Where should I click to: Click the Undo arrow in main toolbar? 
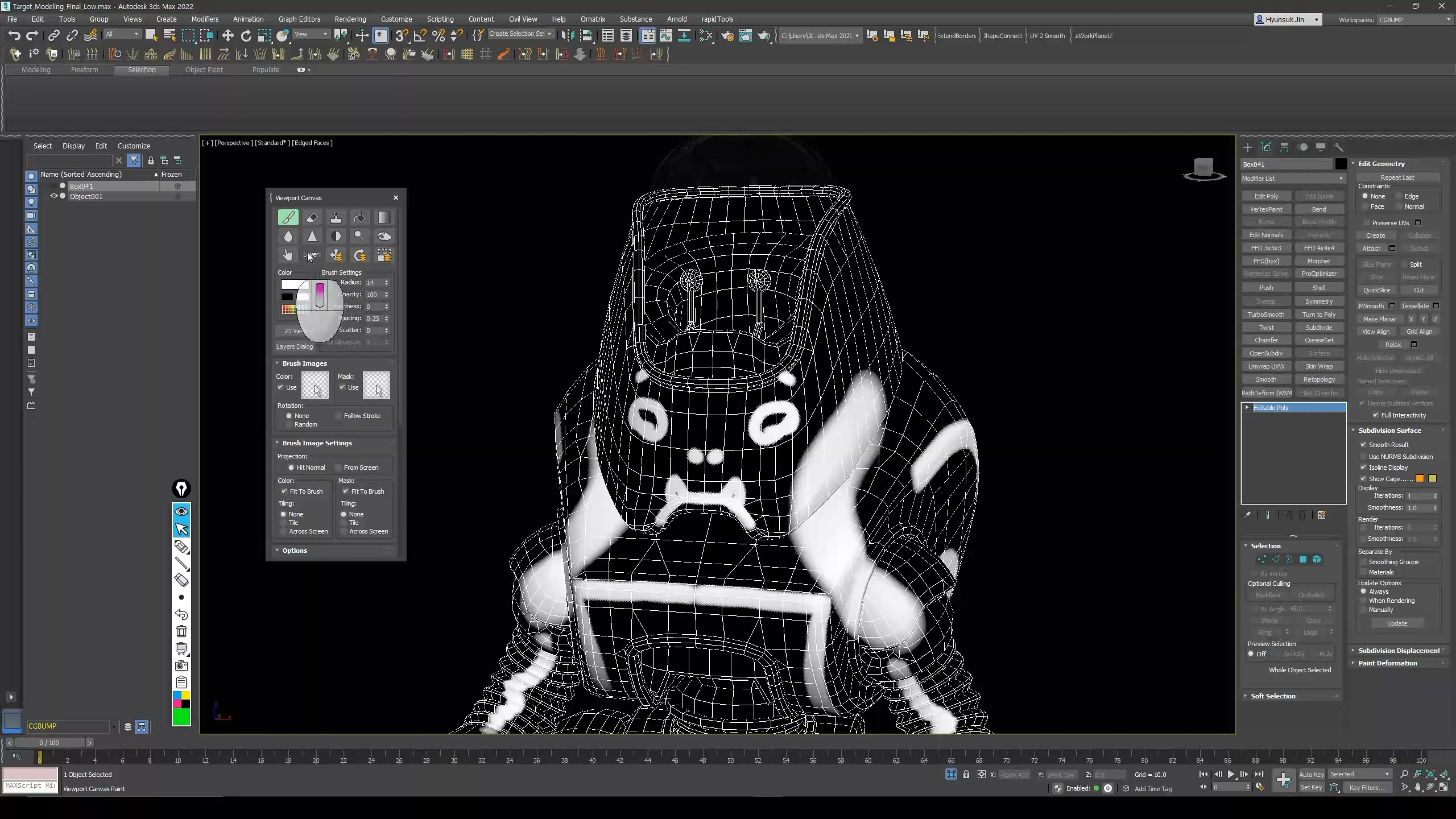(14, 36)
